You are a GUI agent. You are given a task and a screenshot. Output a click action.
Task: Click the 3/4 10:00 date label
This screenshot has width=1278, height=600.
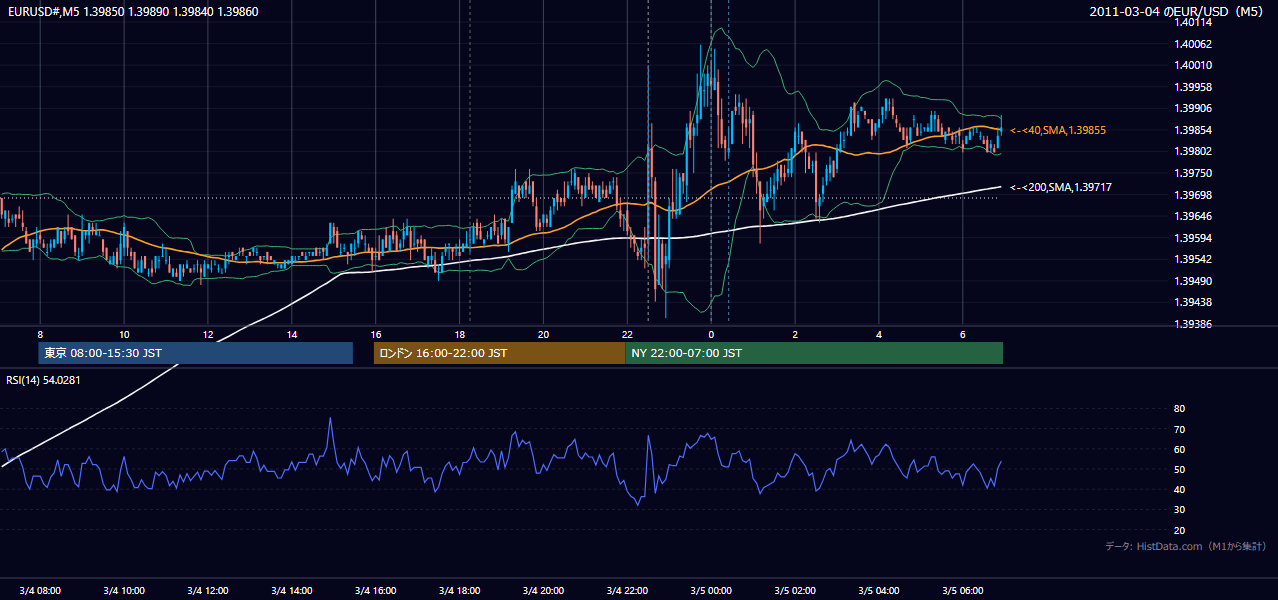124,591
